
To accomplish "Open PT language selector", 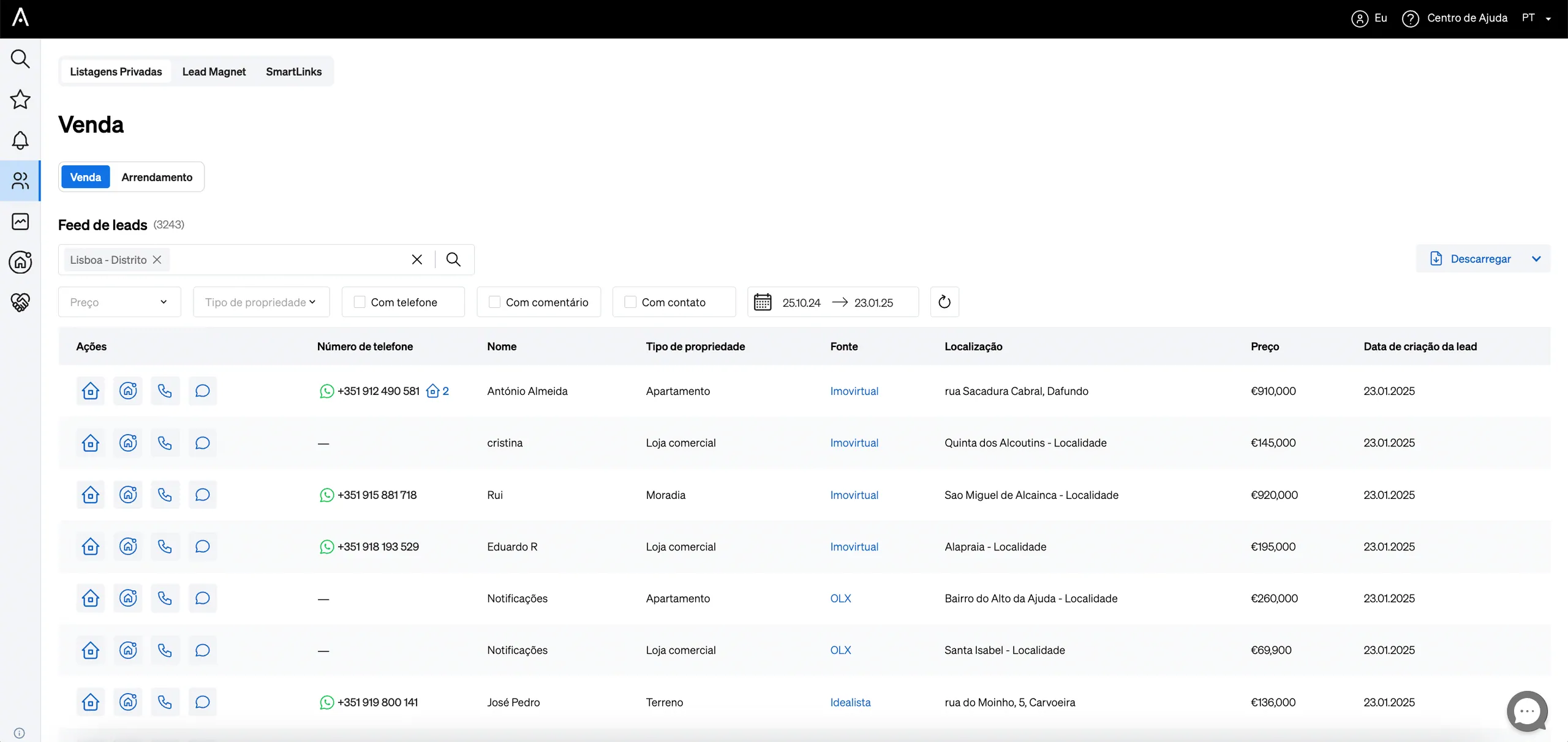I will coord(1536,18).
